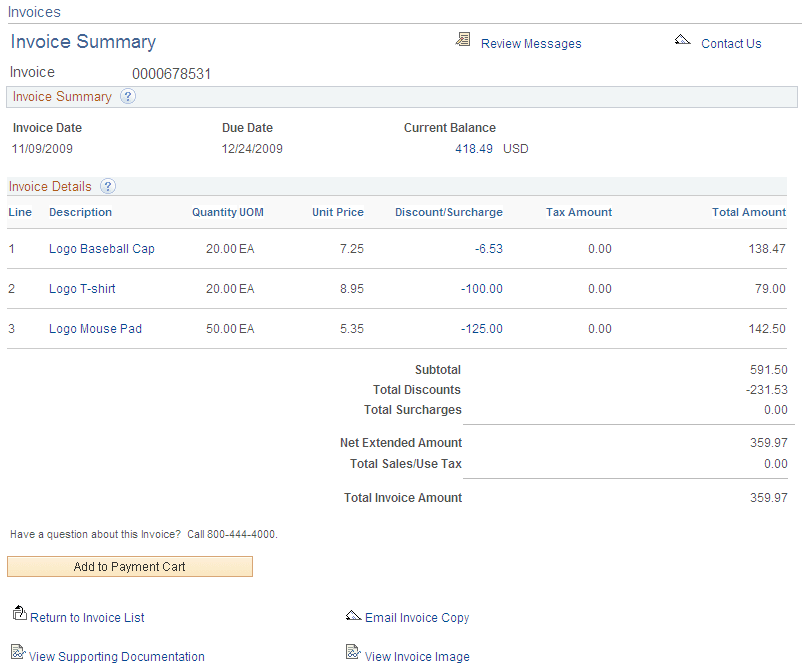Click the -100.00 discount for Logo T-shirt
Screen dimensions: 802x667
coord(482,288)
